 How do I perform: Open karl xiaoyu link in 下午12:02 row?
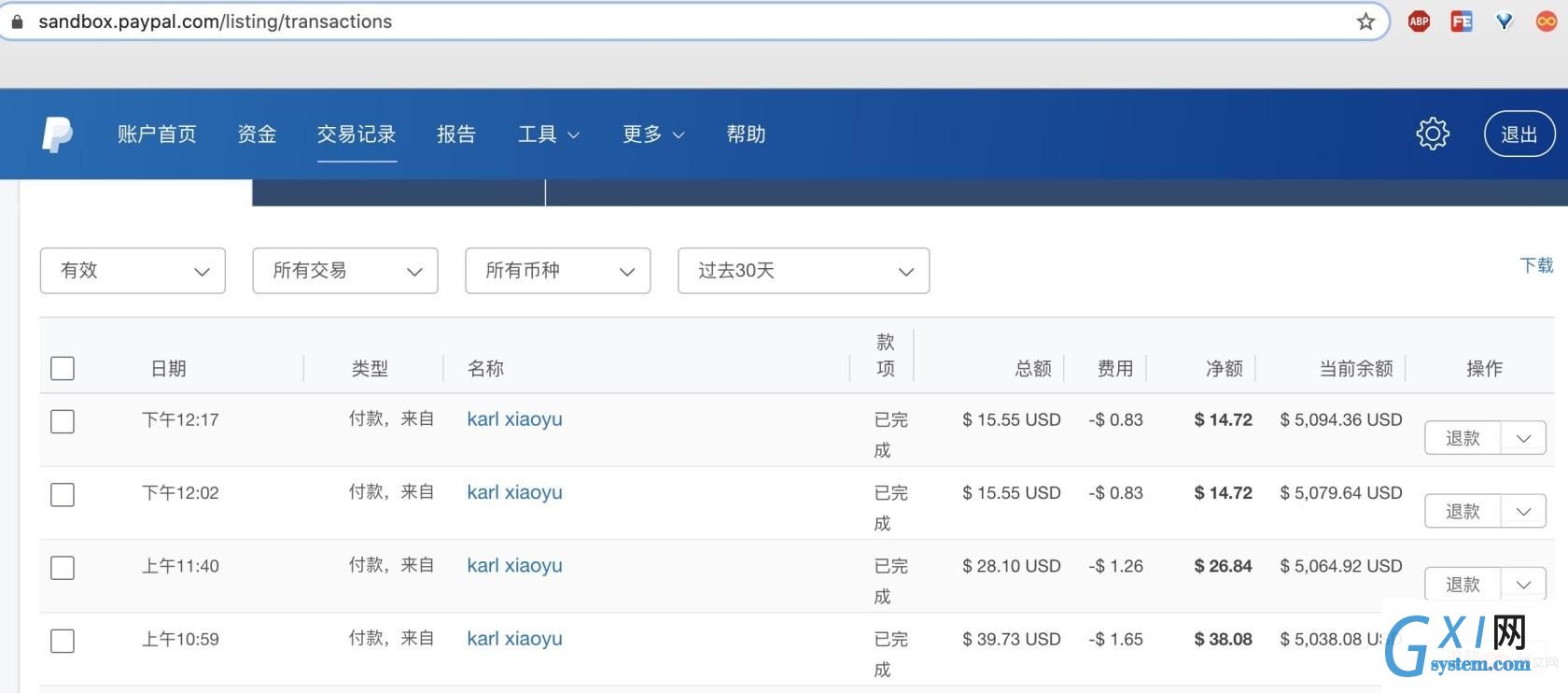(514, 492)
